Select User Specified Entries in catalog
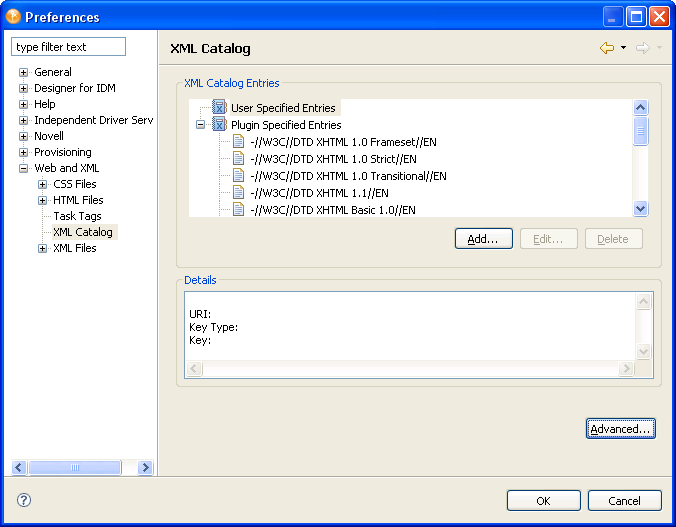 tap(283, 108)
